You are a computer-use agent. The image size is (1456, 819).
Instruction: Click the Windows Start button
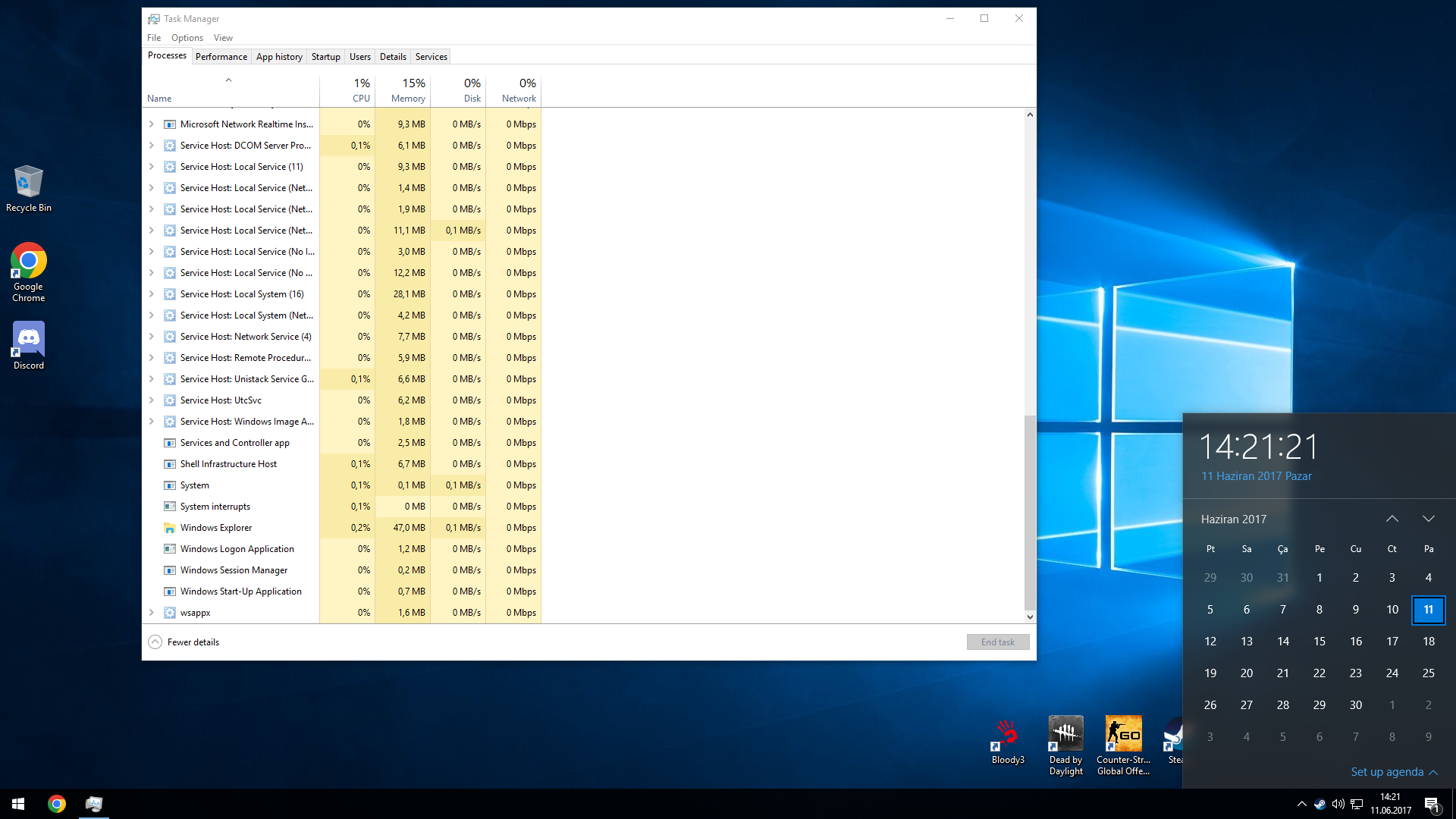(x=18, y=804)
